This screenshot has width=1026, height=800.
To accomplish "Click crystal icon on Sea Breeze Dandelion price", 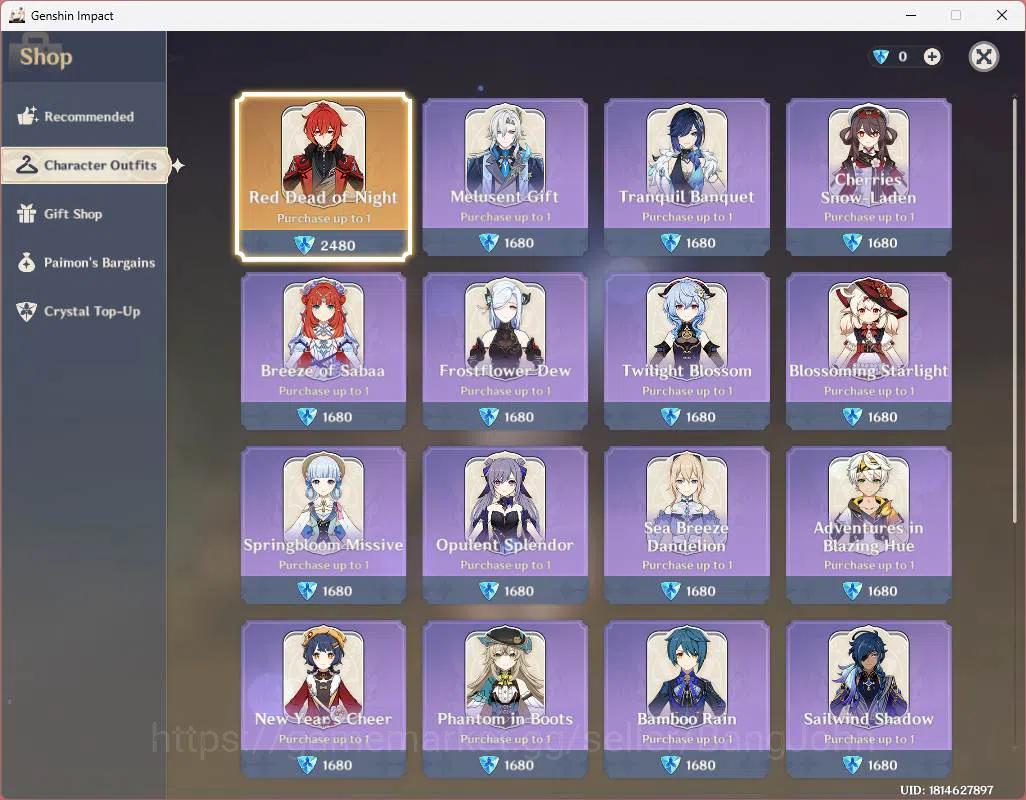I will coord(671,591).
